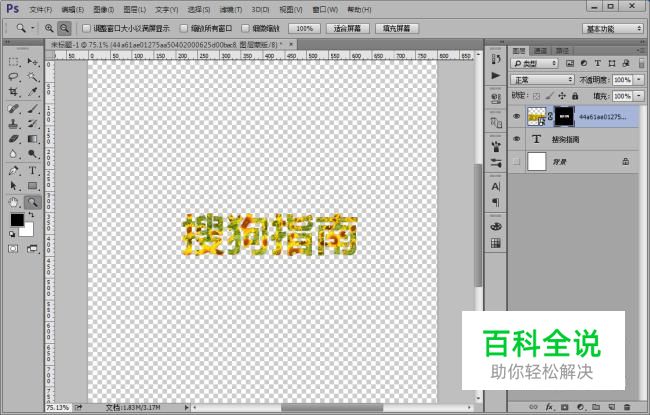Click the 100% zoom button
This screenshot has height=415, width=650.
[305, 28]
